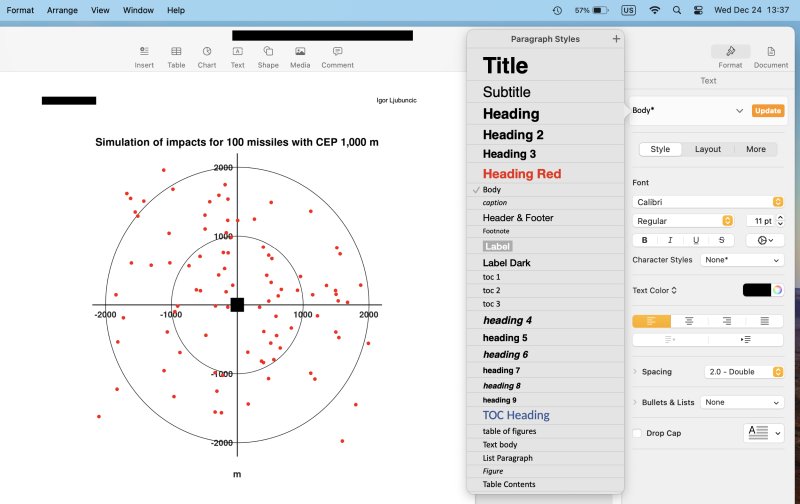Viewport: 800px width, 504px height.
Task: Open the Arrange menu
Action: pos(62,10)
